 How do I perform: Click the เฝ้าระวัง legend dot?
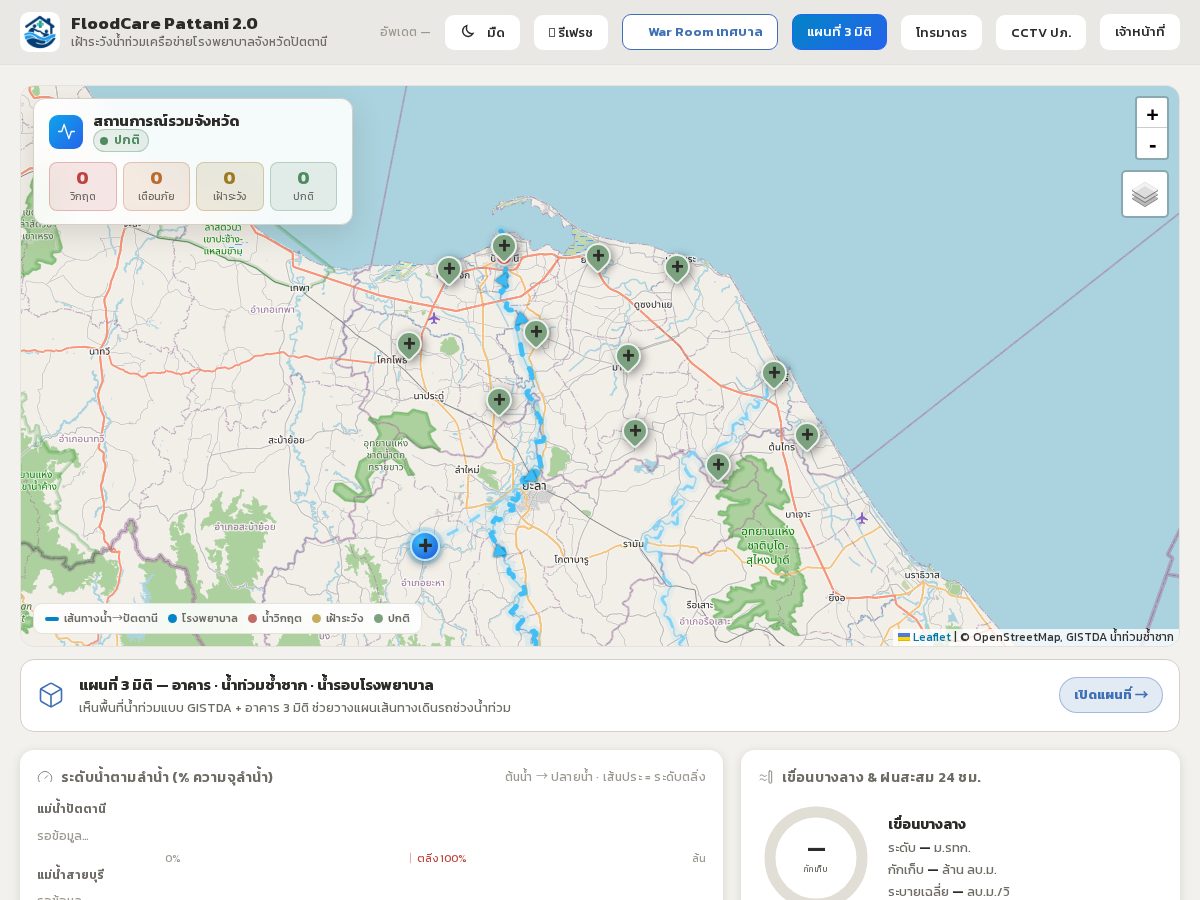click(x=317, y=618)
